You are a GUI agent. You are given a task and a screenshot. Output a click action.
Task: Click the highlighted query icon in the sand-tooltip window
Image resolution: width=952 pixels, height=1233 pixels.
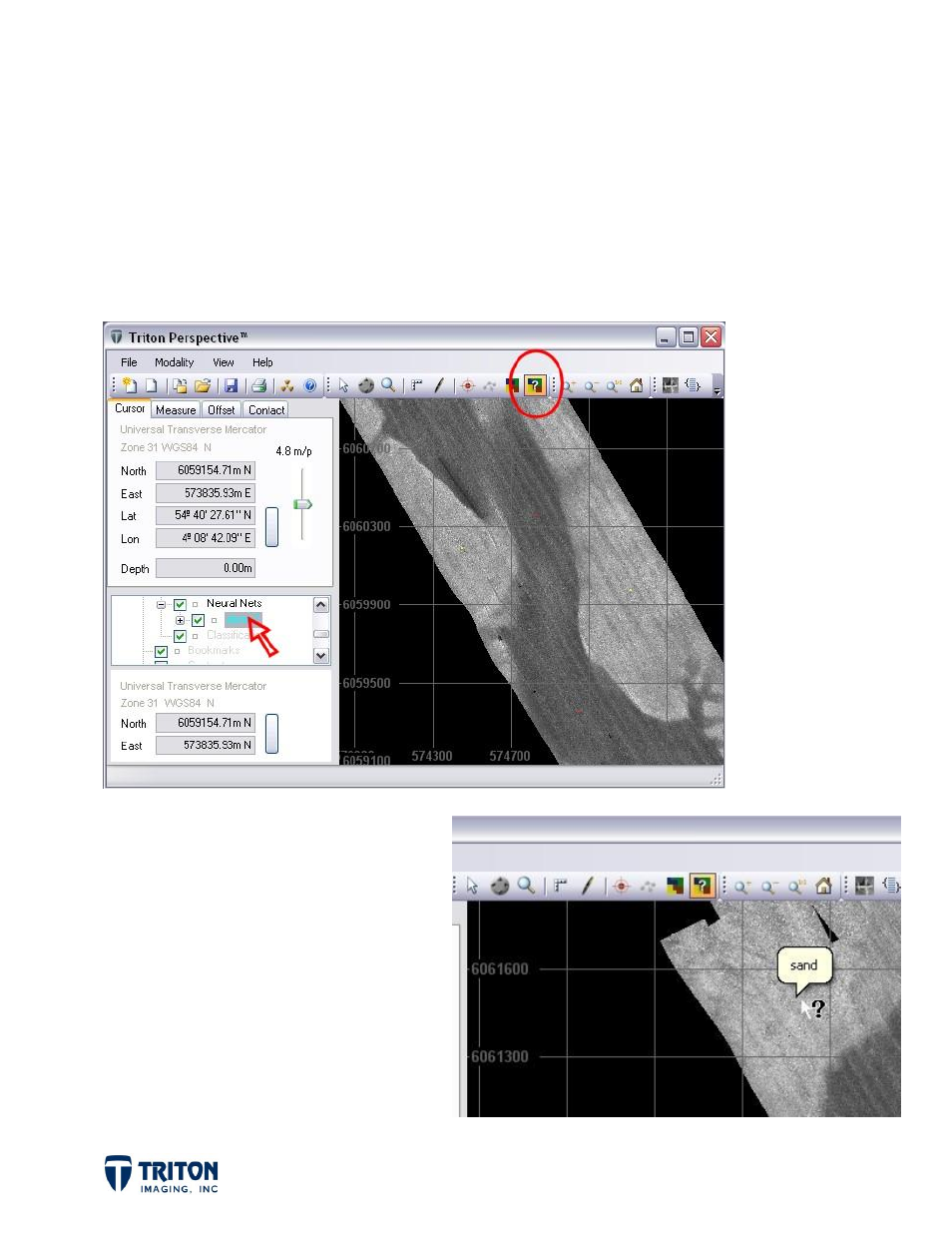tap(703, 886)
